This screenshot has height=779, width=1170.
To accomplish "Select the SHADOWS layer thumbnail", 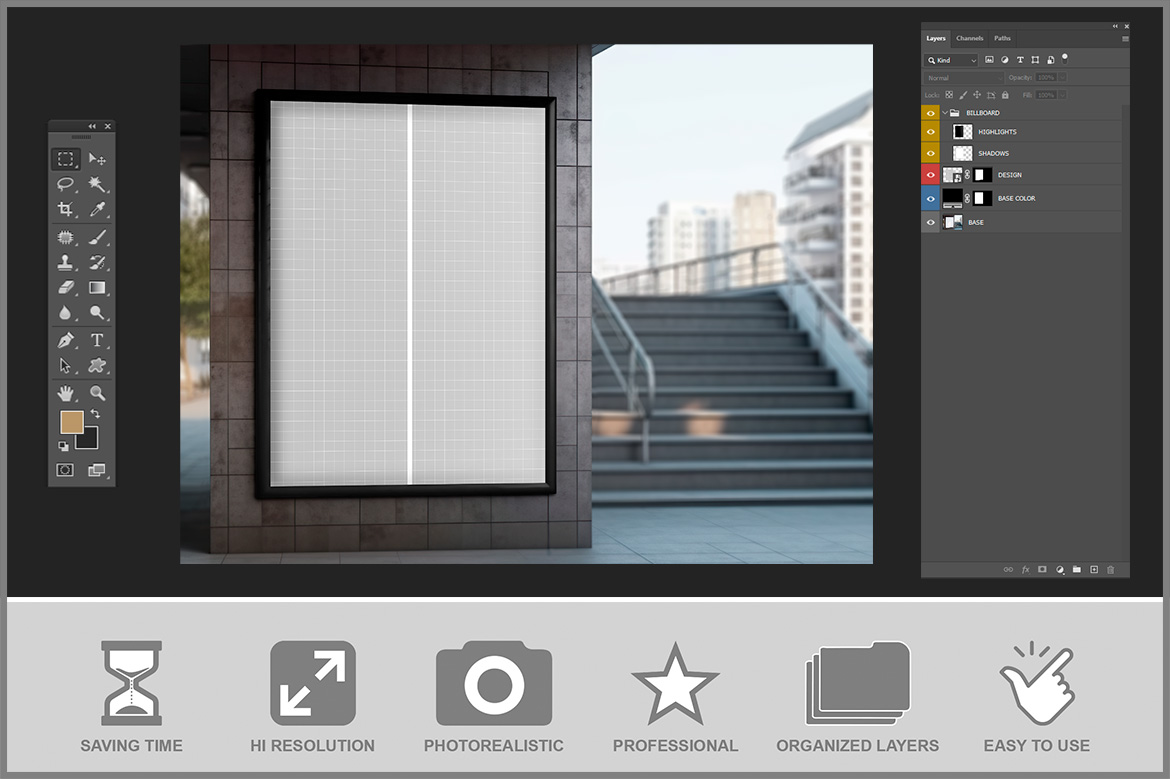I will 962,153.
